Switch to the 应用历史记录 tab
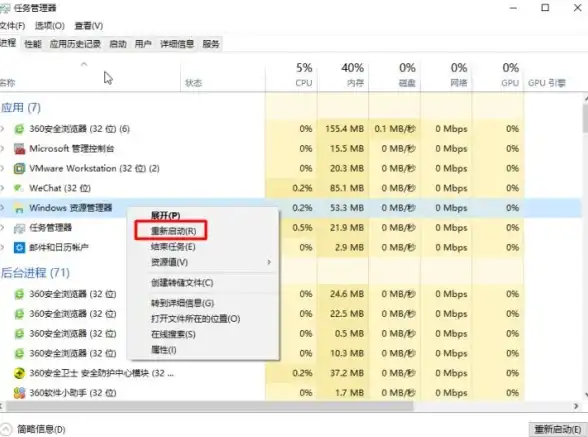The image size is (588, 437). point(75,44)
